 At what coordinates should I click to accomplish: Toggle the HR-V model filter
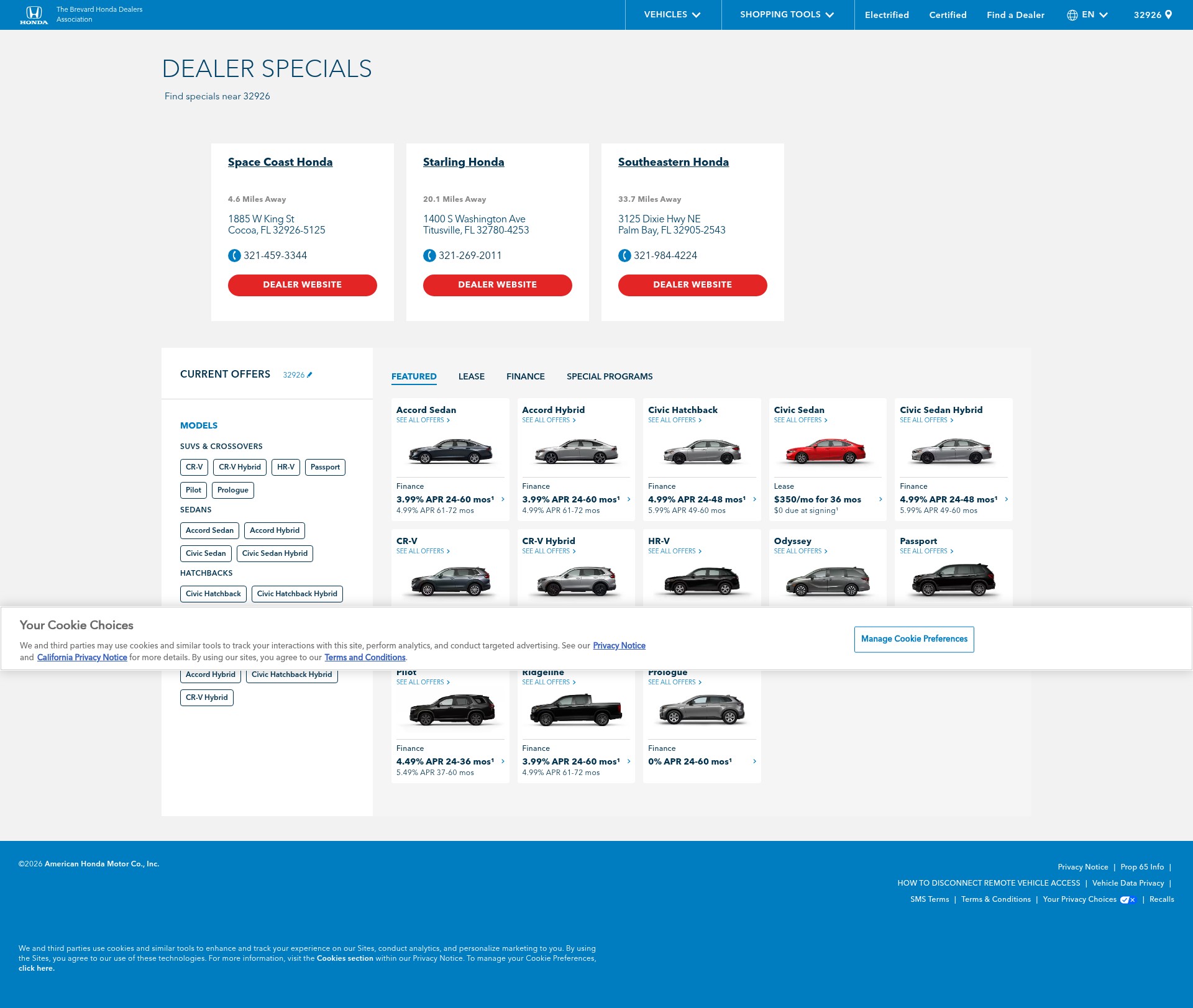tap(286, 467)
